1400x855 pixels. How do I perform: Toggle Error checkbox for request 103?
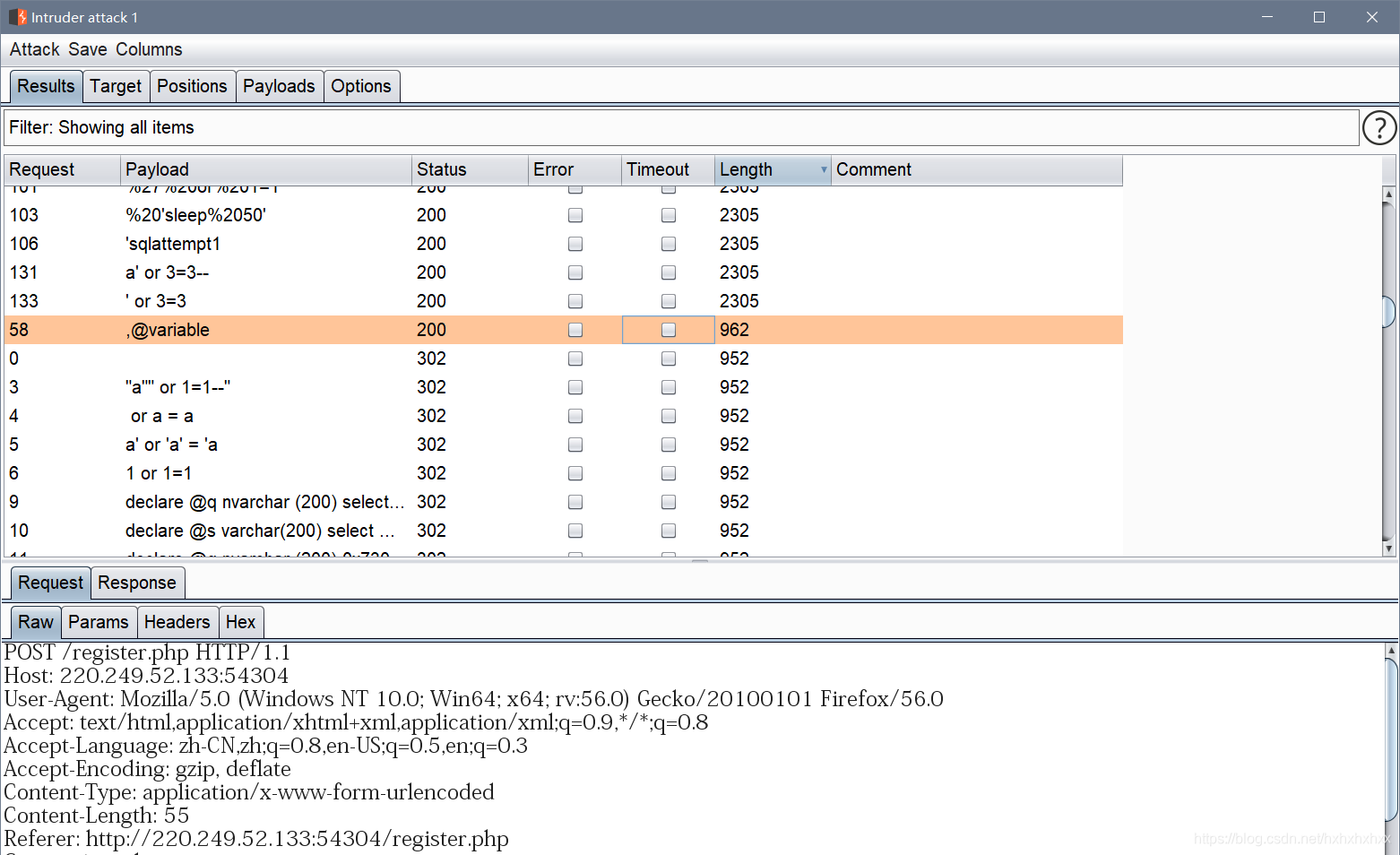pyautogui.click(x=575, y=215)
